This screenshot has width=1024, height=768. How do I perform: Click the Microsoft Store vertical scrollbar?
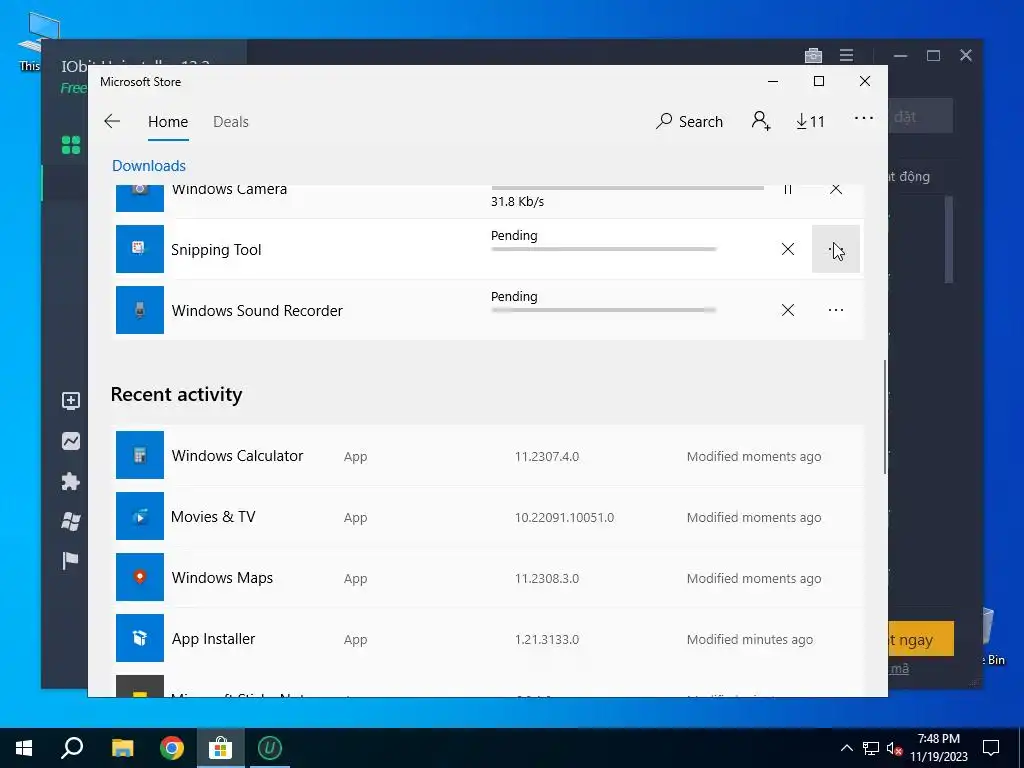click(885, 417)
